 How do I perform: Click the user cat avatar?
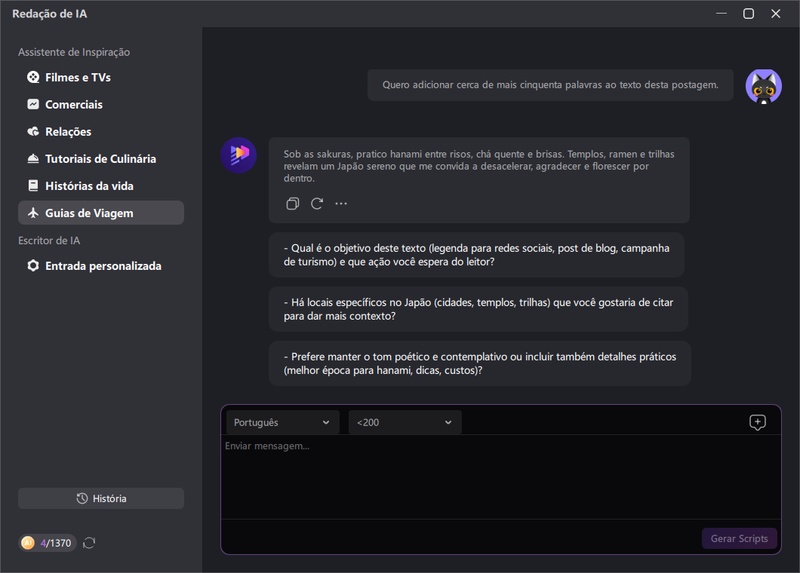(764, 86)
